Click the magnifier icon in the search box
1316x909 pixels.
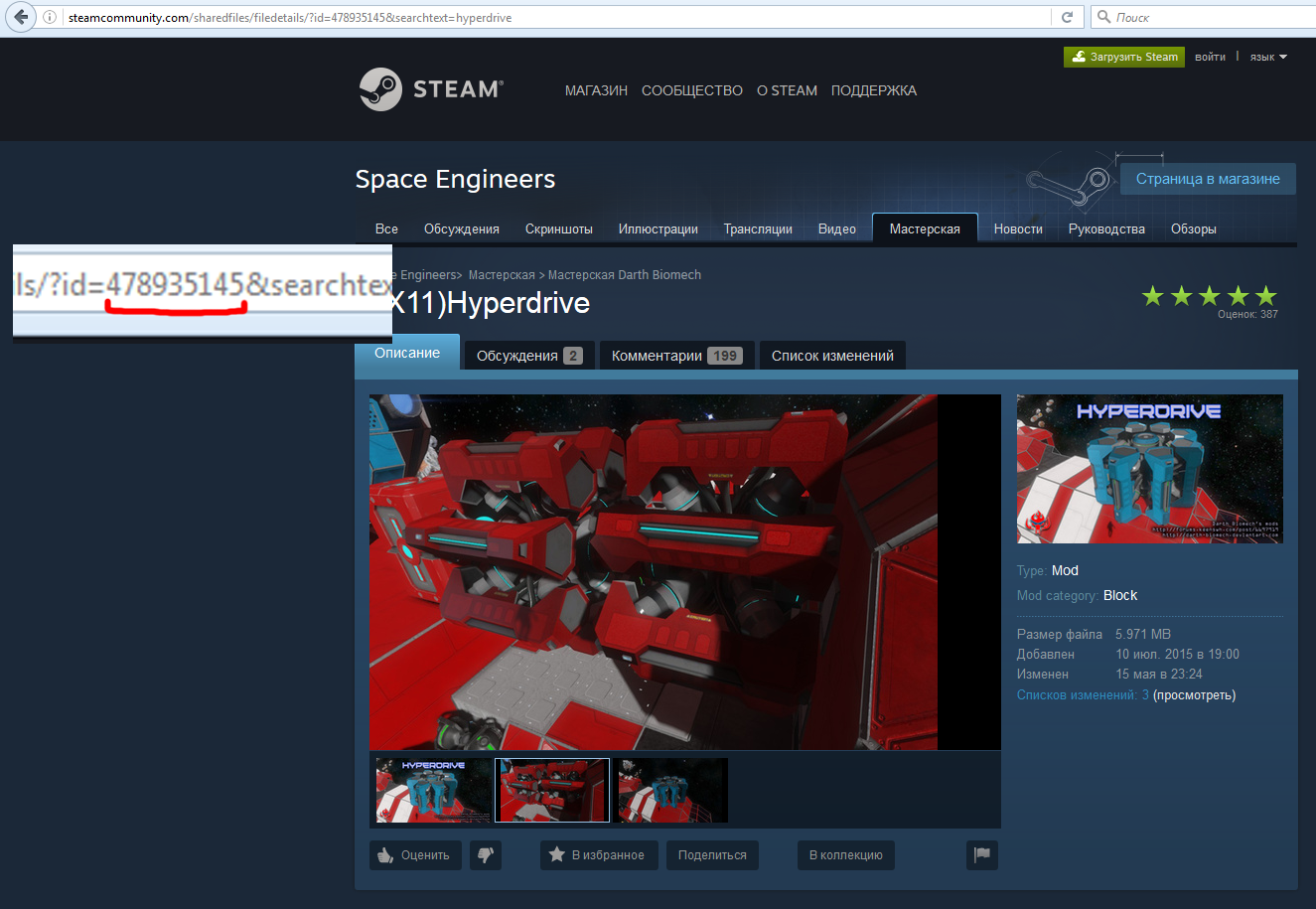click(x=1103, y=17)
